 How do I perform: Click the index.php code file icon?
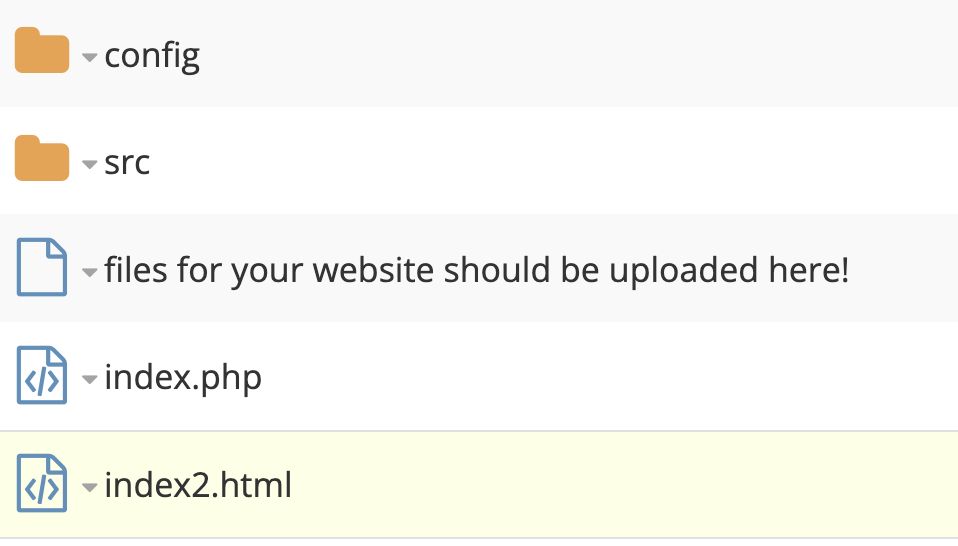tap(42, 376)
